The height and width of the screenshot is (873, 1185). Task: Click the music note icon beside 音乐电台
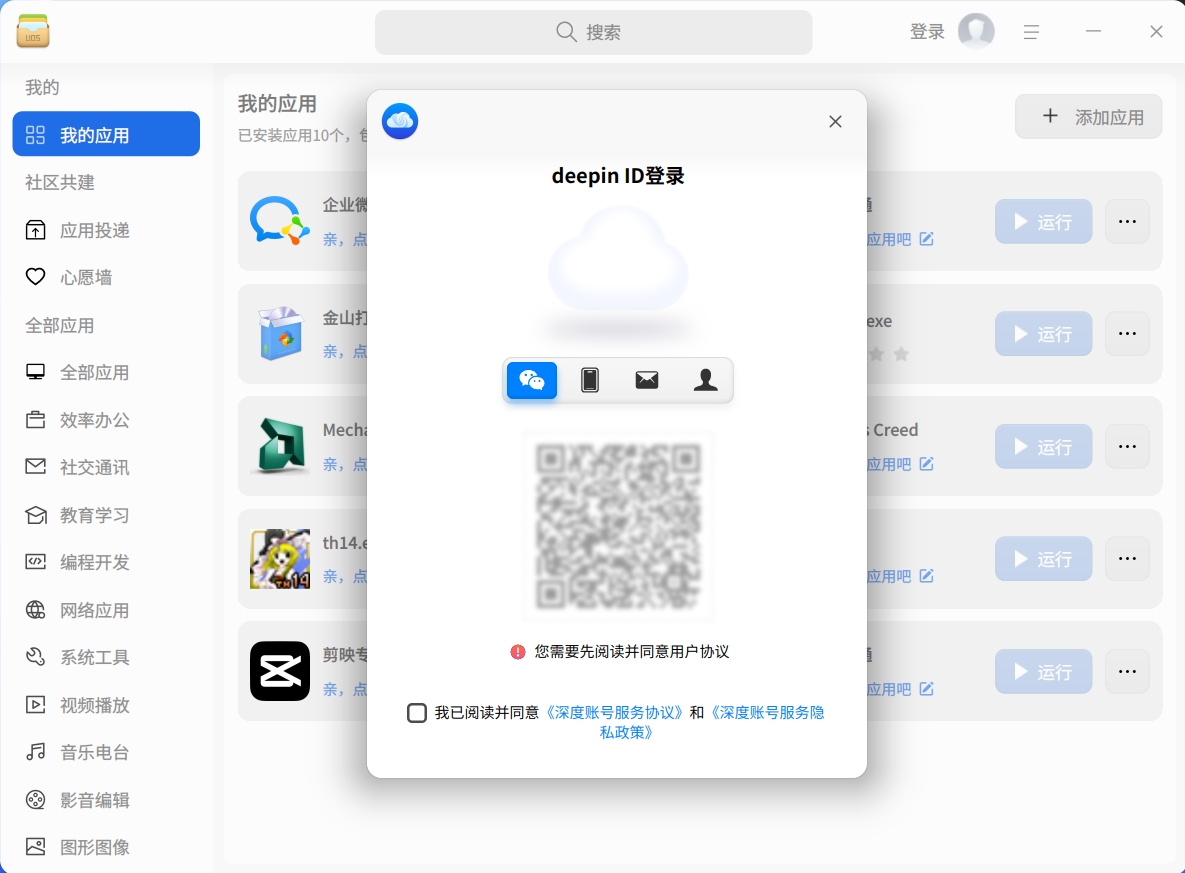tap(36, 752)
